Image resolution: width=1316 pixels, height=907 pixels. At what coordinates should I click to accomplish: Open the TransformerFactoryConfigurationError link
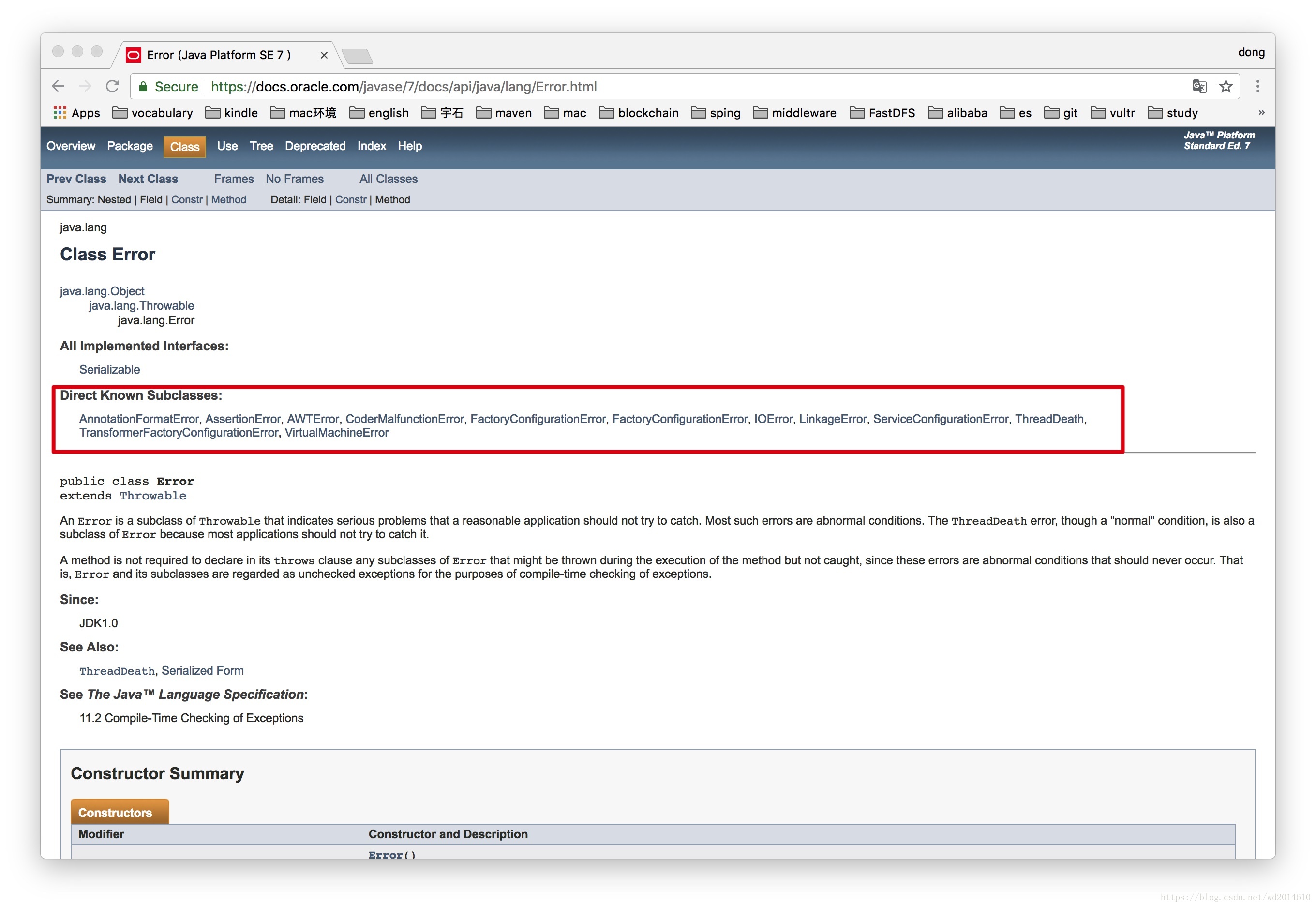[179, 433]
